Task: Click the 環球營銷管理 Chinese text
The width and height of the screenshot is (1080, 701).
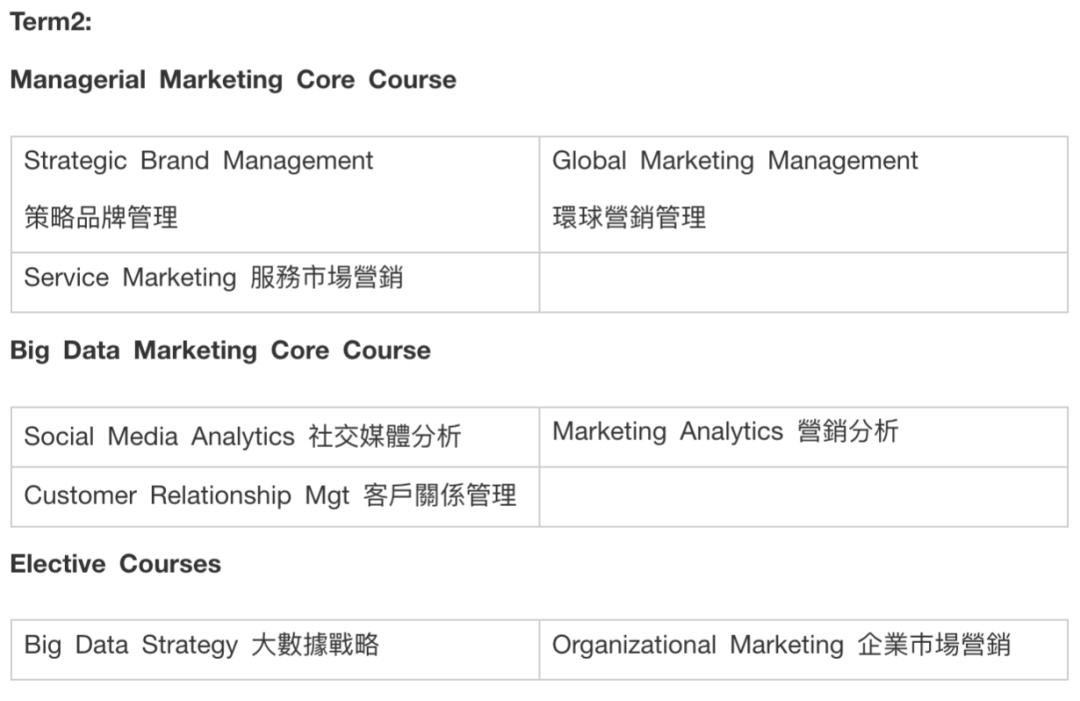Action: (x=629, y=217)
